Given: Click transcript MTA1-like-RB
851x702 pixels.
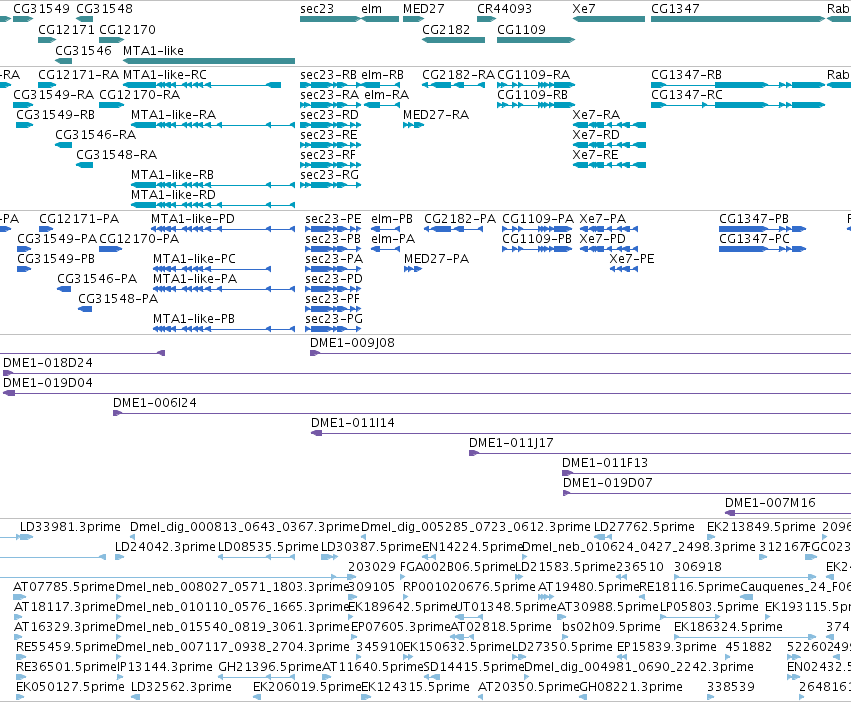Looking at the screenshot, I should point(213,185).
